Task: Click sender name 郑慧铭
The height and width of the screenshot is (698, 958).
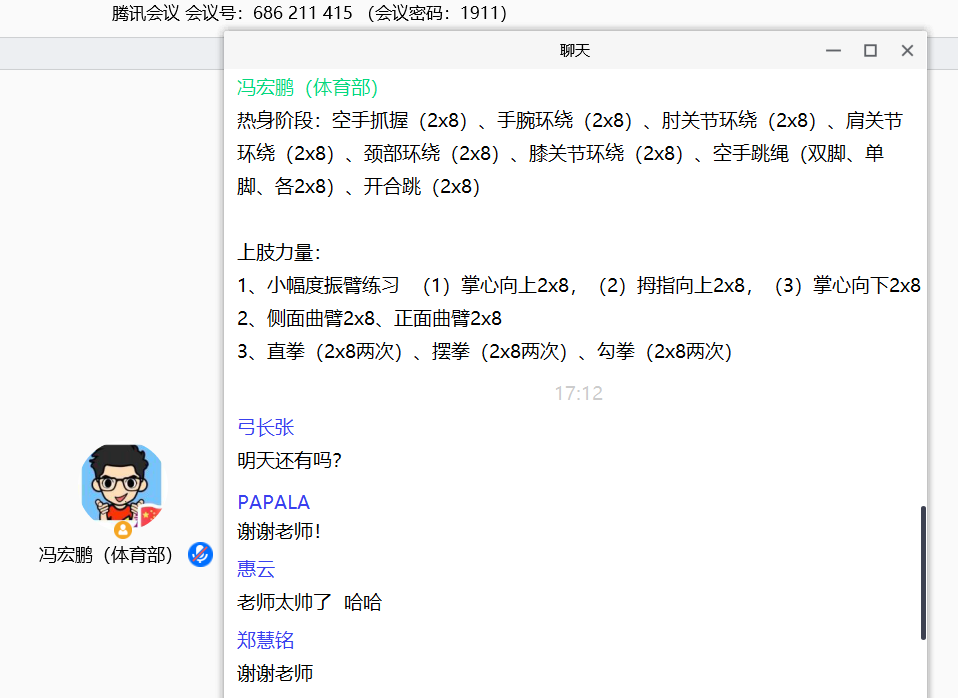Action: point(266,640)
